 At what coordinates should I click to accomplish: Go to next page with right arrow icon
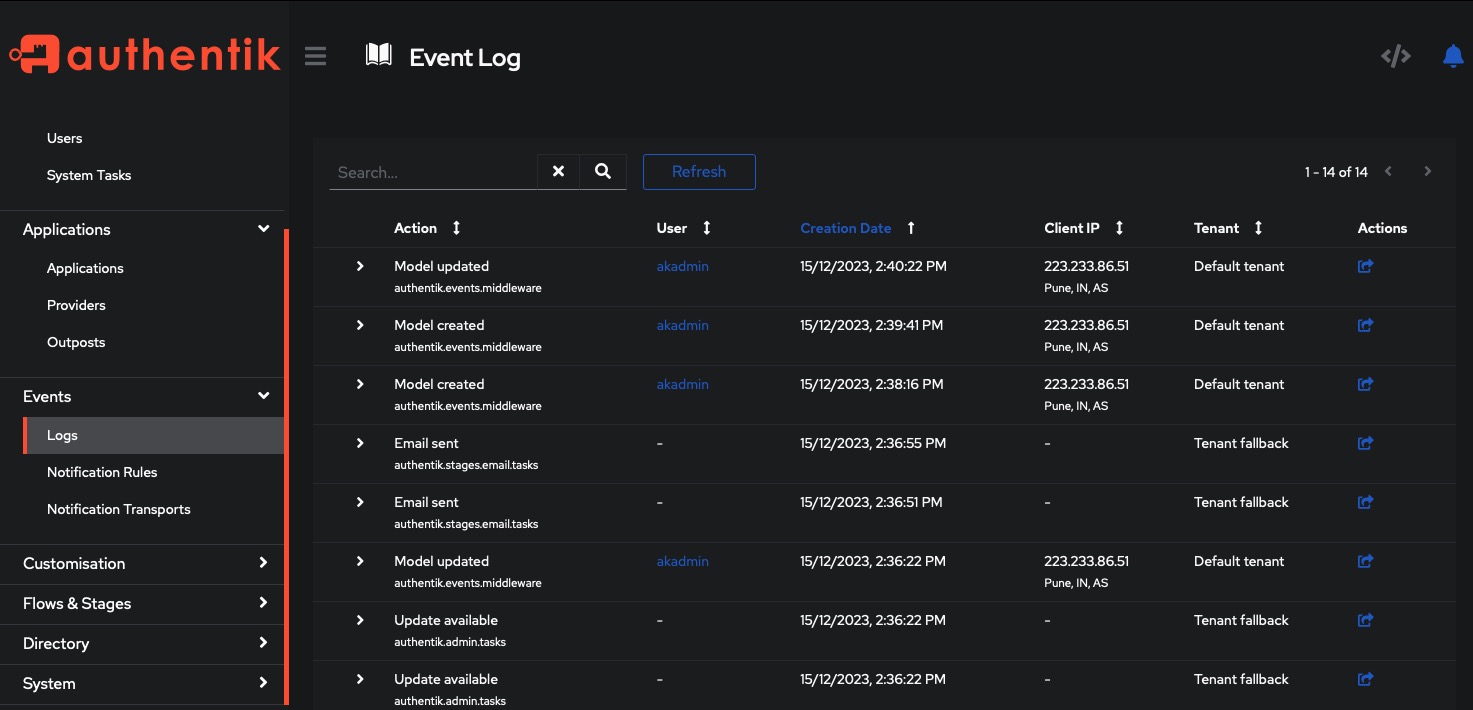[x=1427, y=171]
